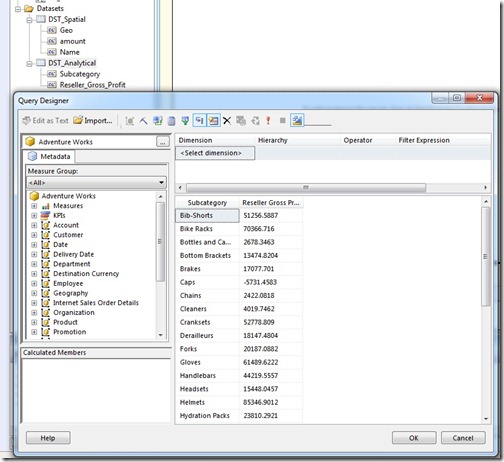Click the Adventure Works cube icon at top
504x462 pixels.
(x=30, y=142)
